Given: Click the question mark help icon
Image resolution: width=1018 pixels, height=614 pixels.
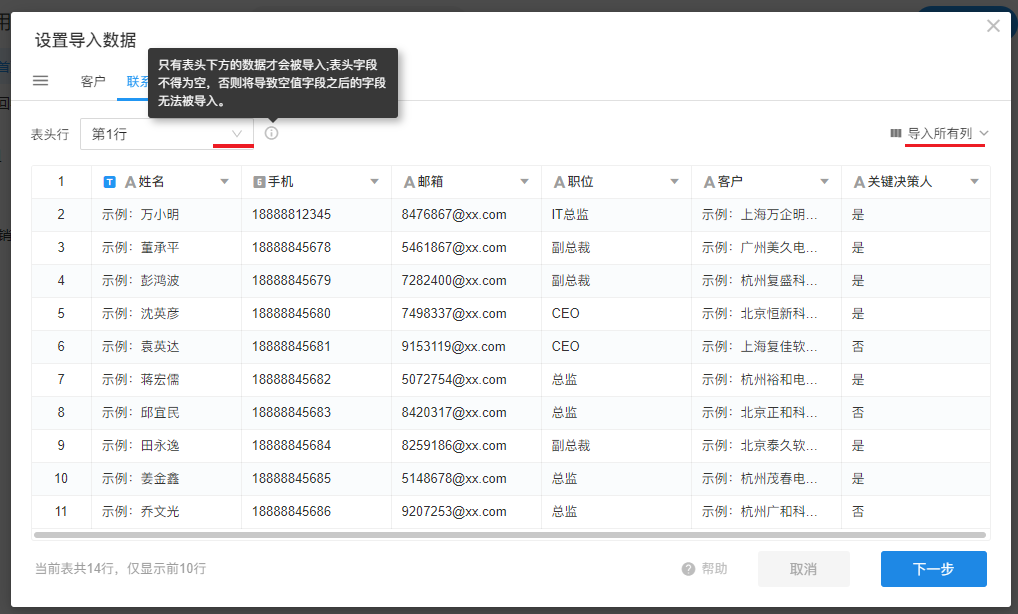Looking at the screenshot, I should [x=688, y=569].
